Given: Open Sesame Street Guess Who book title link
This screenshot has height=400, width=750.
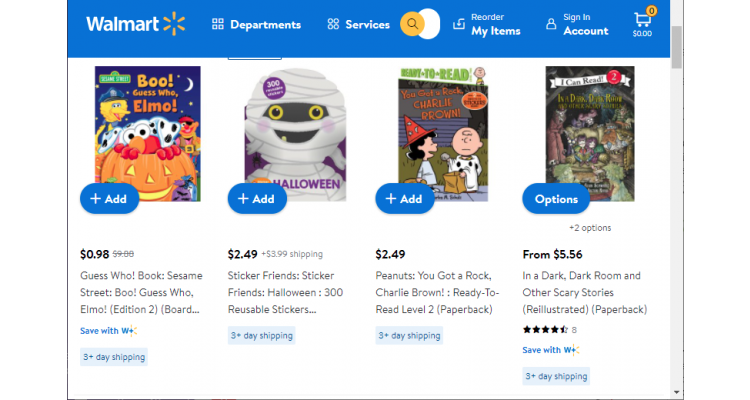Looking at the screenshot, I should click(x=139, y=292).
